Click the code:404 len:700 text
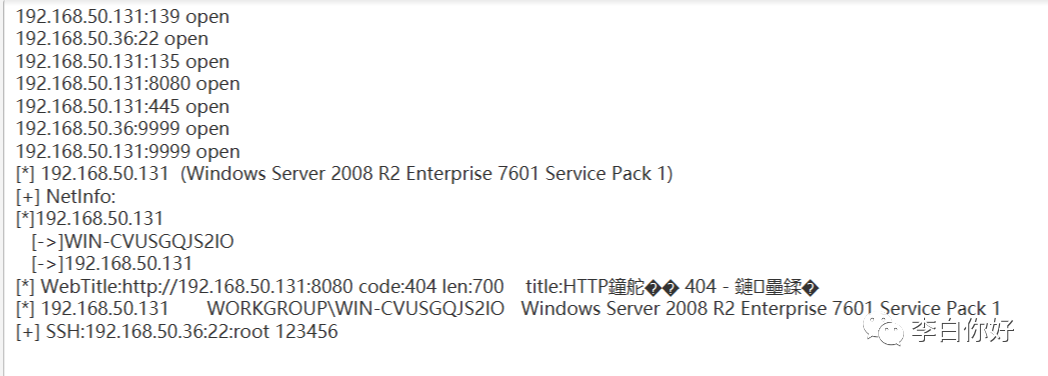Image resolution: width=1048 pixels, height=376 pixels. click(x=431, y=287)
